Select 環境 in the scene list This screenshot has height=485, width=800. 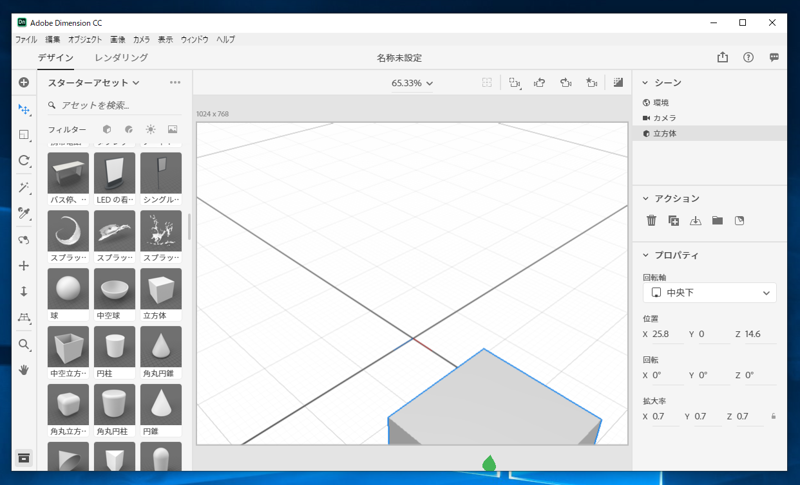(x=709, y=103)
